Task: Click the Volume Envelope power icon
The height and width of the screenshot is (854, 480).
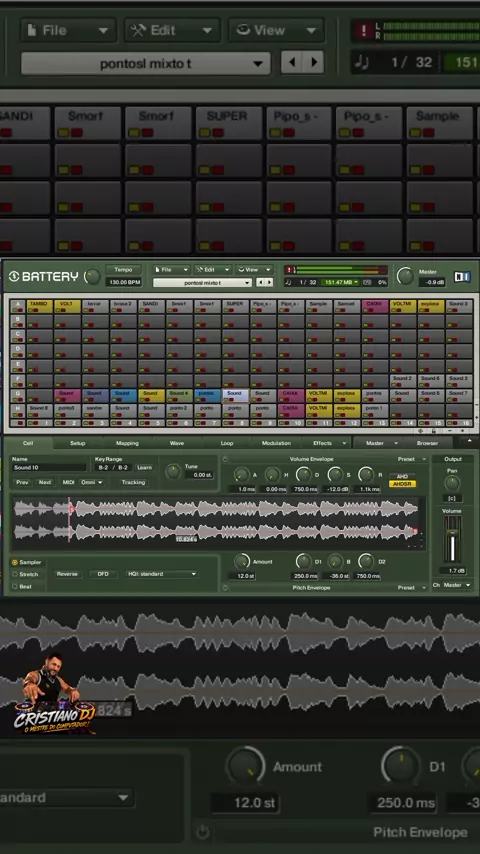Action: click(226, 459)
